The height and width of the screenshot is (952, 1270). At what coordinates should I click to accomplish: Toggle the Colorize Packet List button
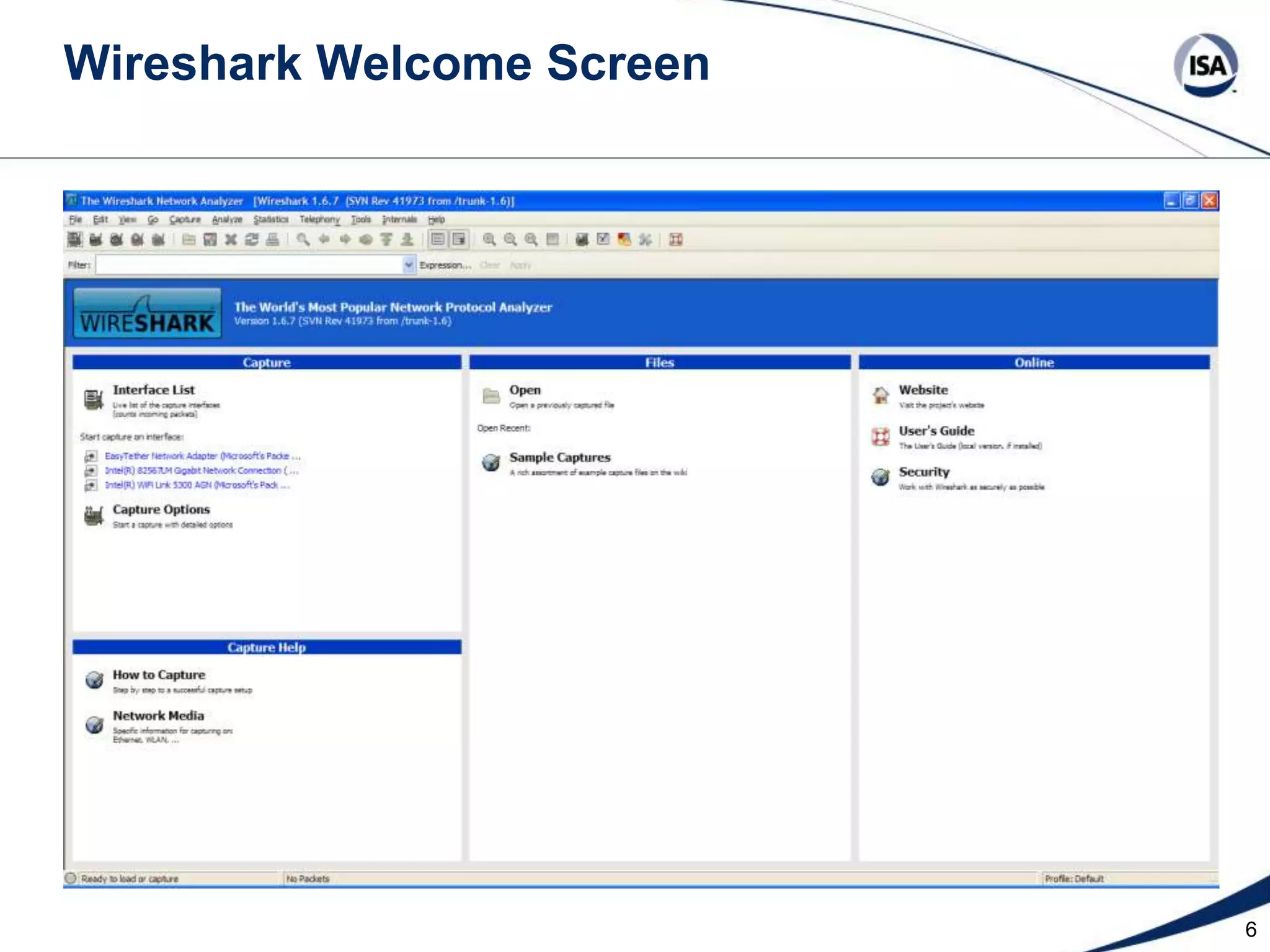click(x=438, y=239)
